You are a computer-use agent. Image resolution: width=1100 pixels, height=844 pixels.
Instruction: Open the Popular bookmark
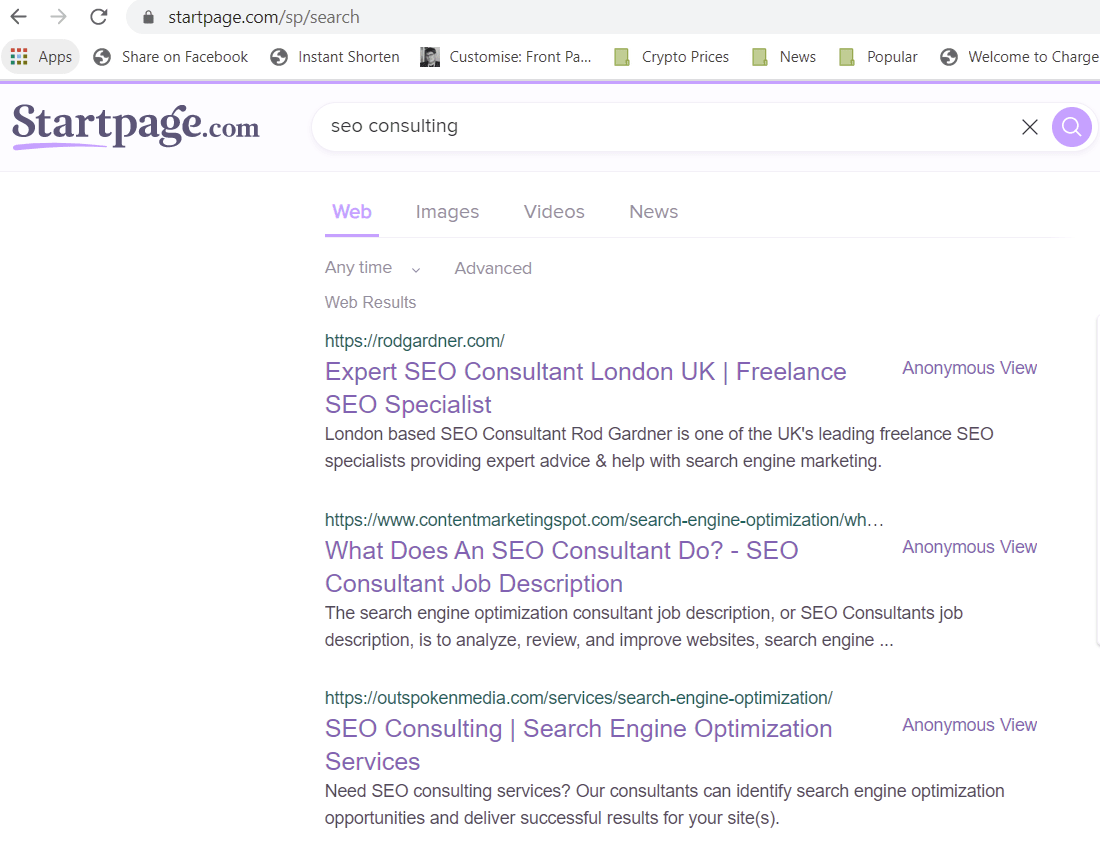878,57
